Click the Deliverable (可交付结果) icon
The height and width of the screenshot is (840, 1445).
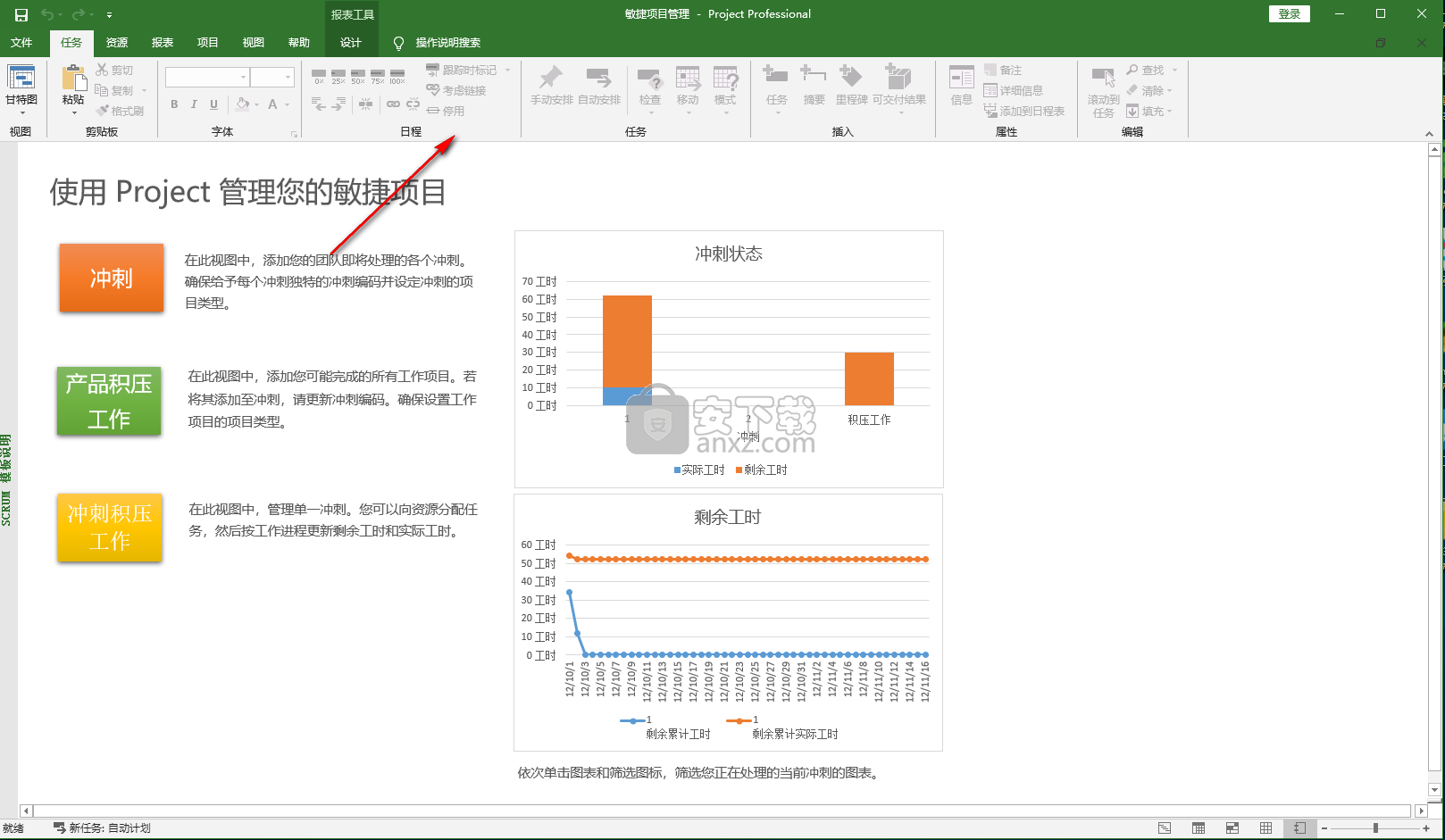point(898,77)
